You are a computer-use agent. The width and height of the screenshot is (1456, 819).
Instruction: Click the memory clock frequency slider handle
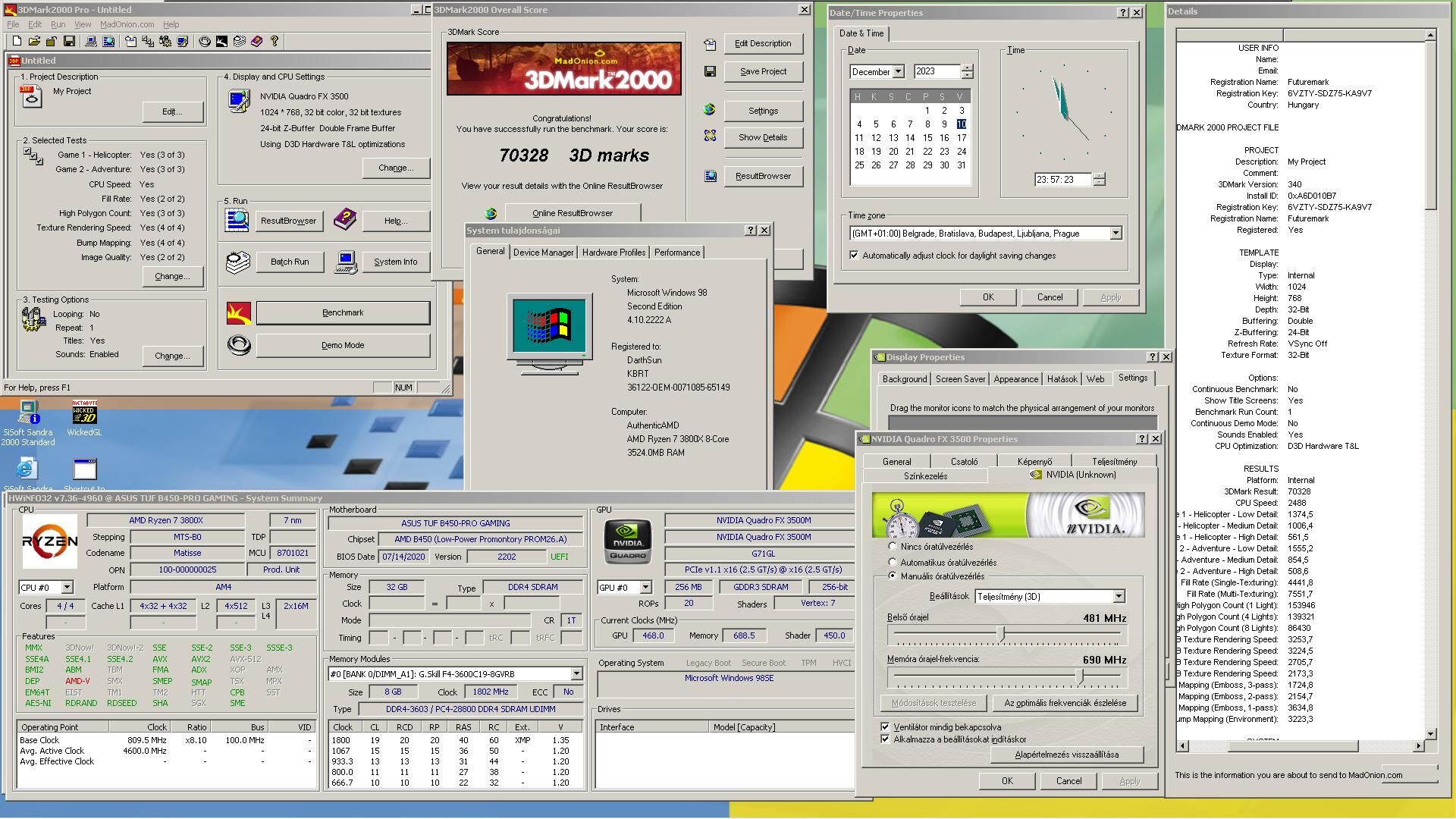point(1081,676)
